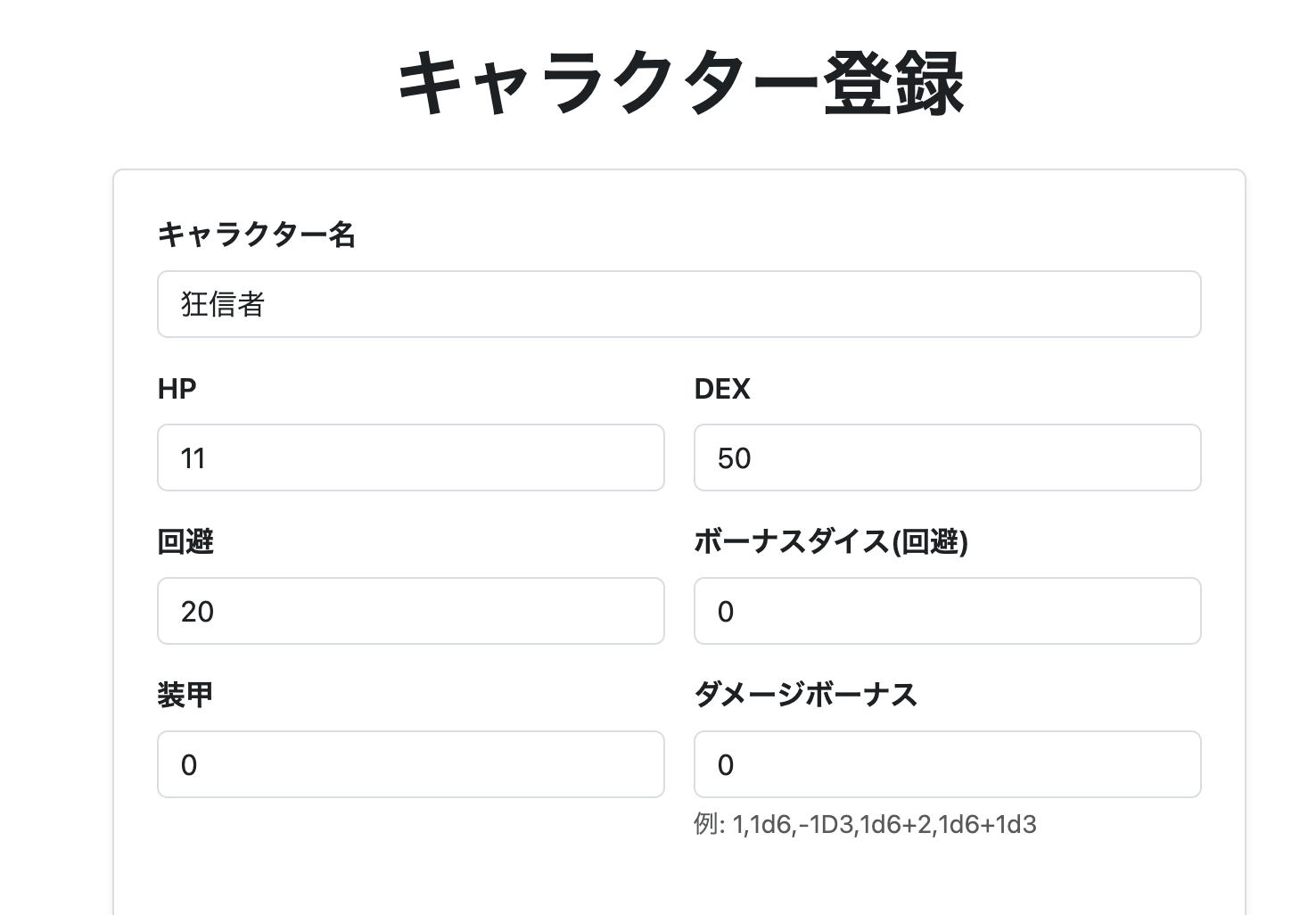Click the 装甲 label text
The image size is (1316, 915).
185,695
